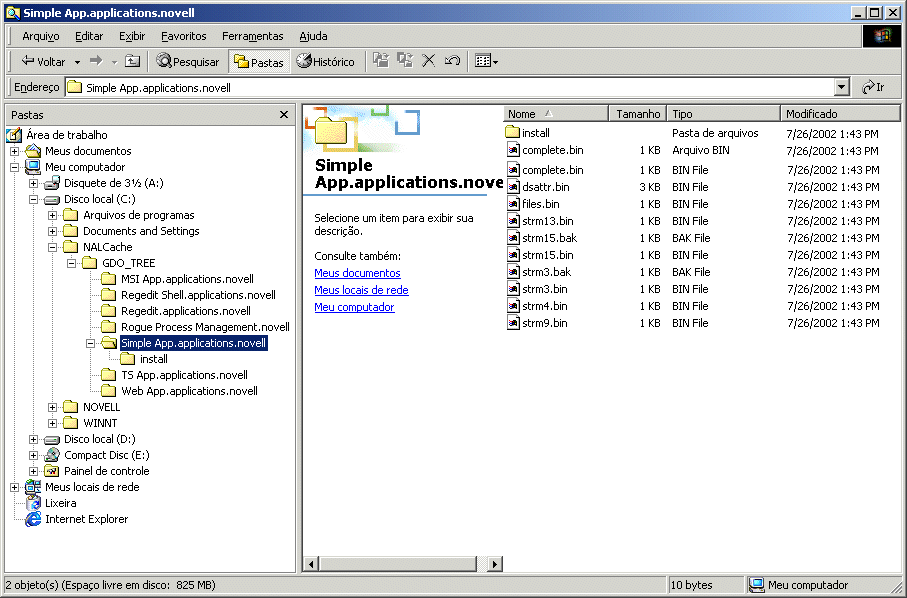Viewport: 907px width, 598px height.
Task: Click the Copy To folder toolbar icon
Action: (x=405, y=61)
